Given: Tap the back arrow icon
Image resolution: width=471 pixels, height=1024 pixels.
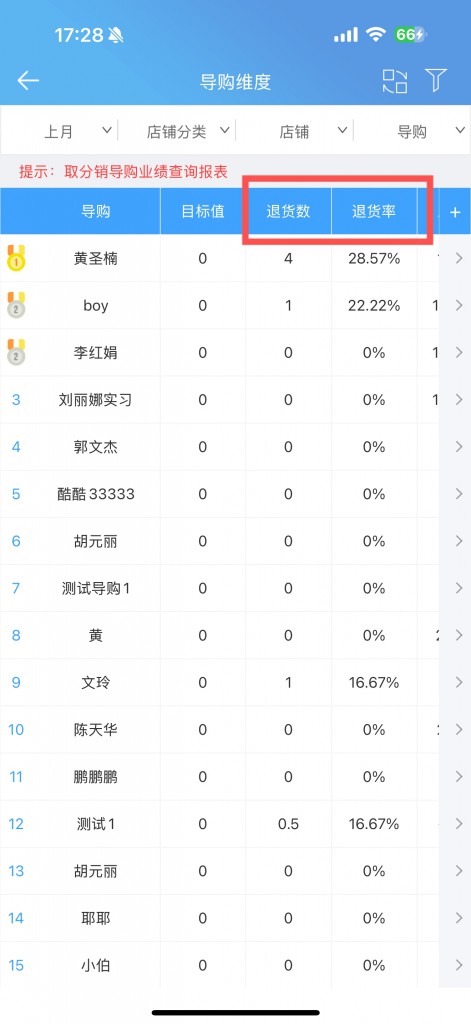Looking at the screenshot, I should point(28,81).
